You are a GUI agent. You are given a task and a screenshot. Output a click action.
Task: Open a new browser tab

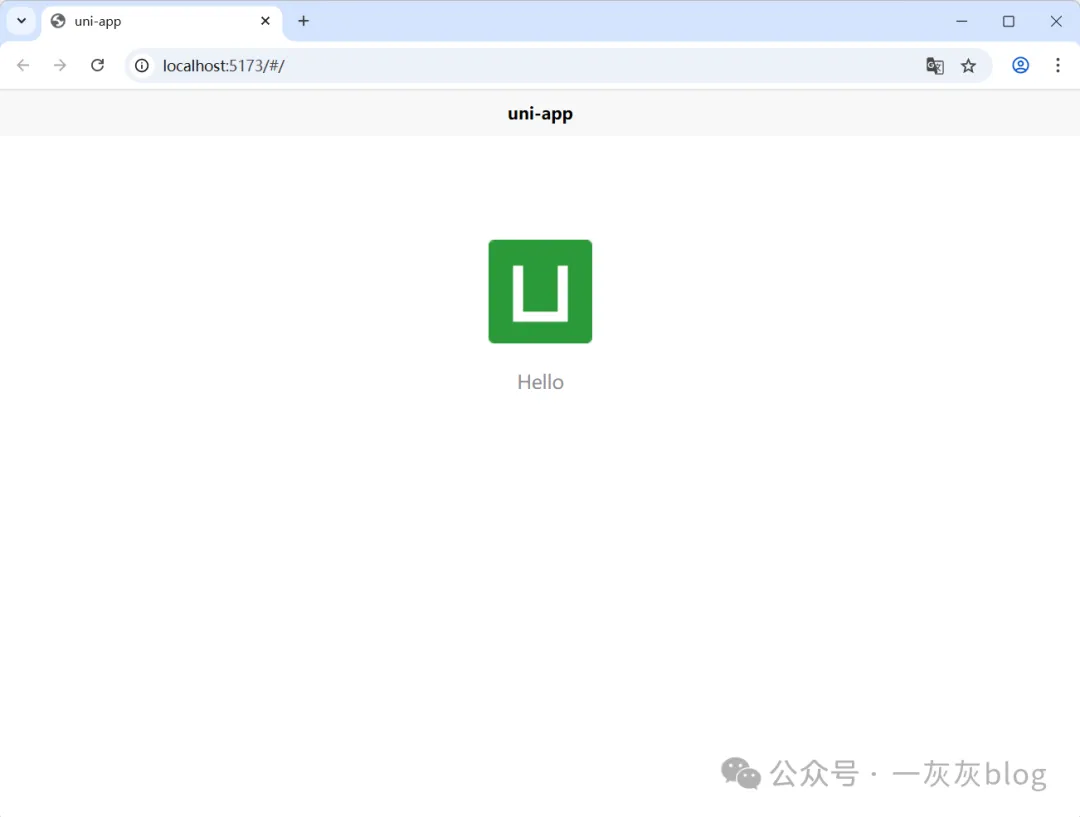[304, 21]
